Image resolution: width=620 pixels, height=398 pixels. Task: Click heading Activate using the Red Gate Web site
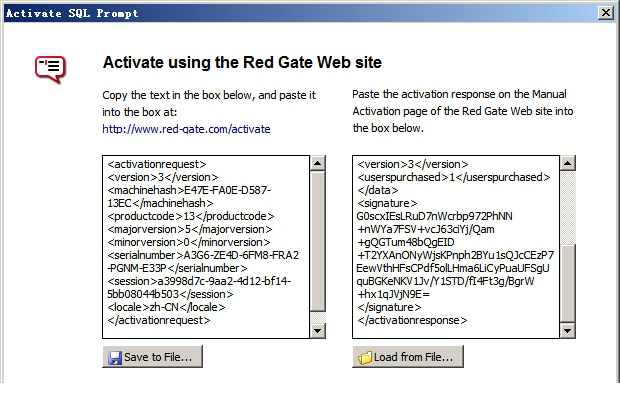pyautogui.click(x=242, y=62)
